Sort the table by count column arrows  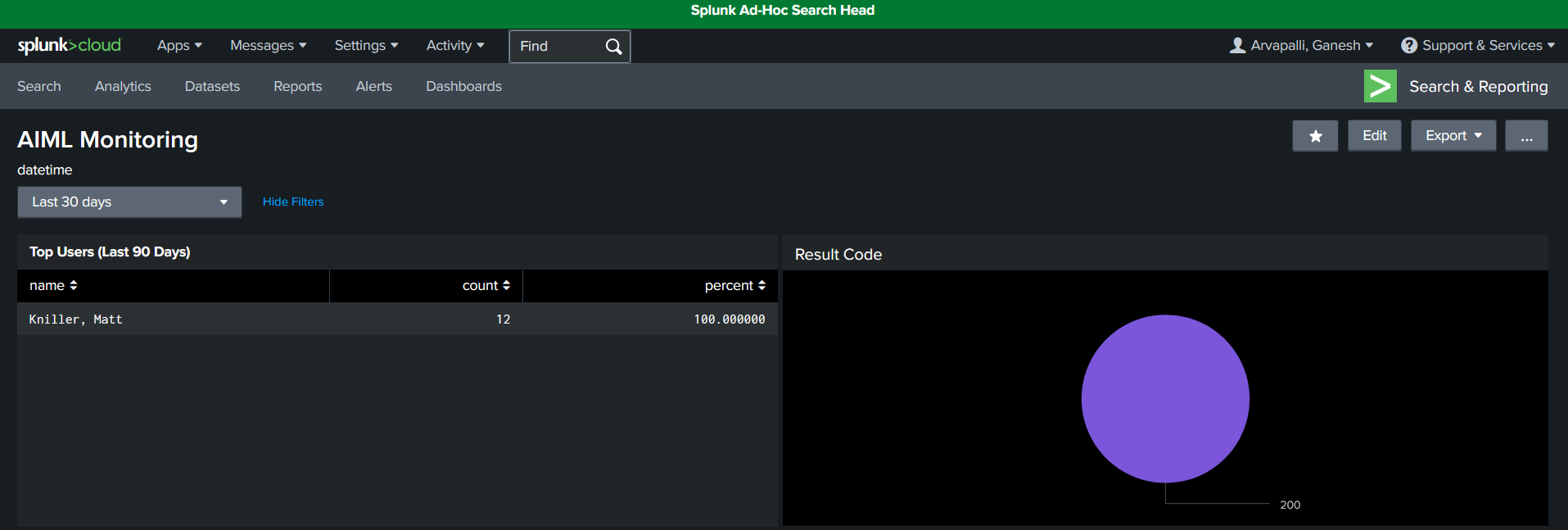pos(506,285)
